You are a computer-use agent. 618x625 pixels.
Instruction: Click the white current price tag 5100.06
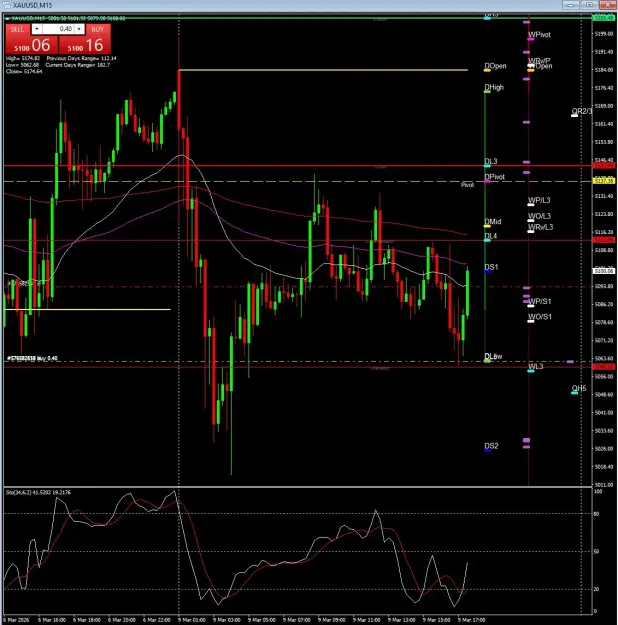[x=604, y=271]
